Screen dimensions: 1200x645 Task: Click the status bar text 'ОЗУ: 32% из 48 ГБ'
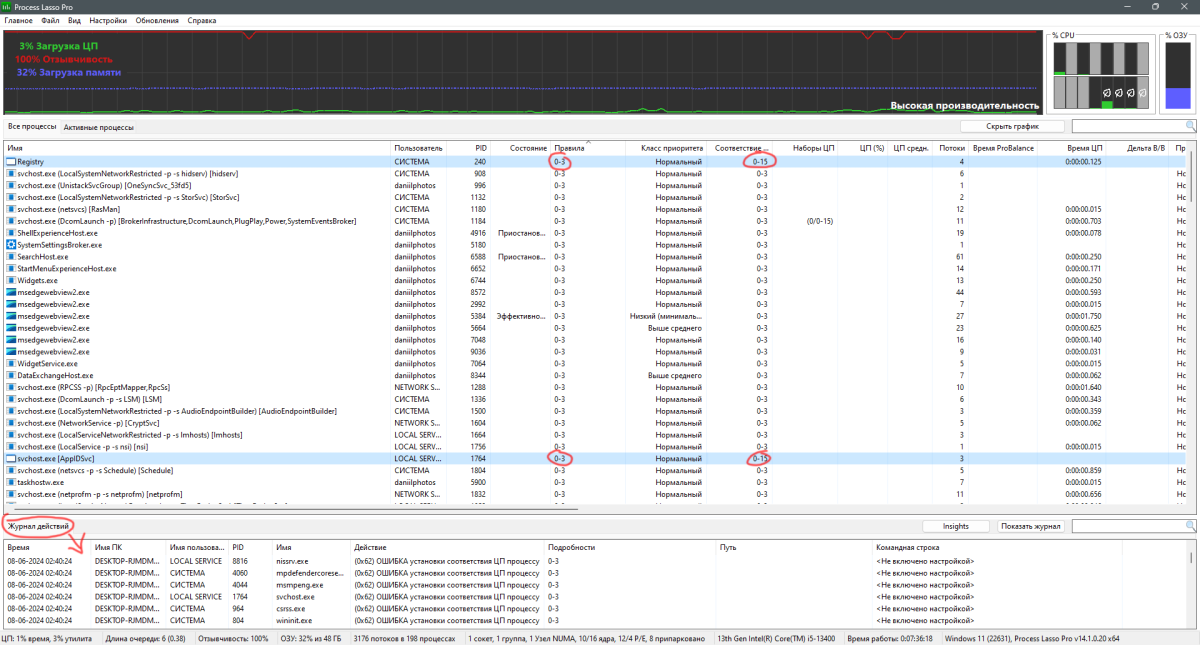pyautogui.click(x=311, y=638)
